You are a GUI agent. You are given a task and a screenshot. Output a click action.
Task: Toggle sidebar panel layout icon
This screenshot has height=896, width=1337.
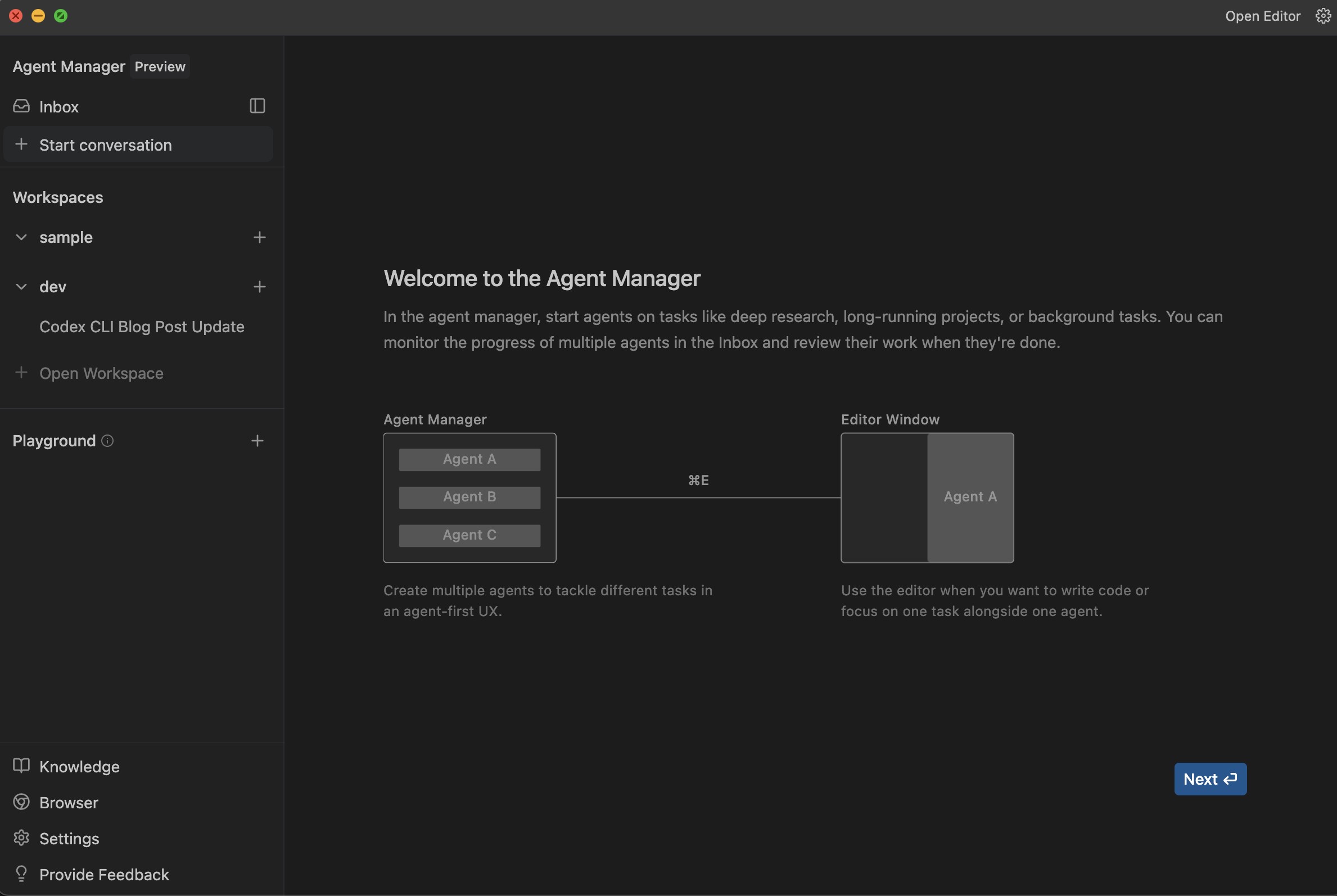point(258,106)
